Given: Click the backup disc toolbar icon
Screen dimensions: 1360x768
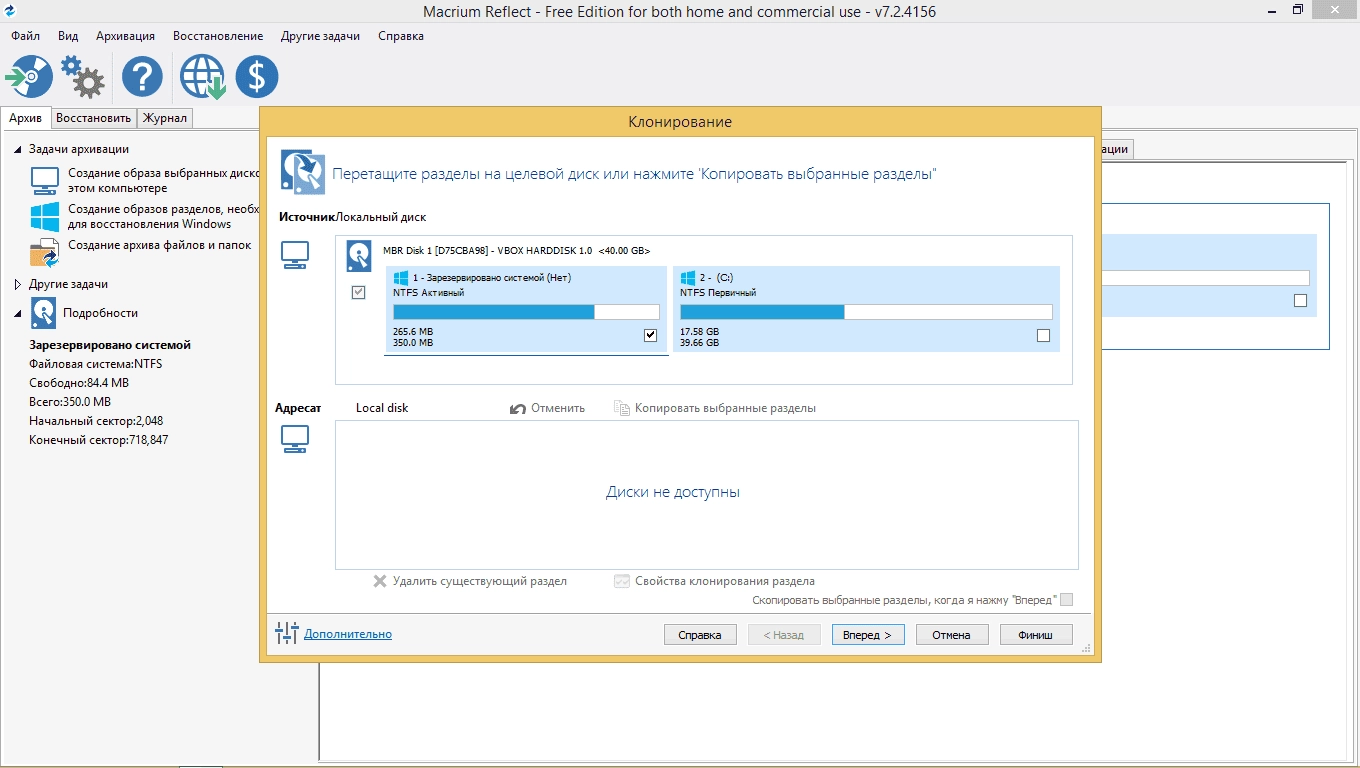Looking at the screenshot, I should pyautogui.click(x=29, y=77).
